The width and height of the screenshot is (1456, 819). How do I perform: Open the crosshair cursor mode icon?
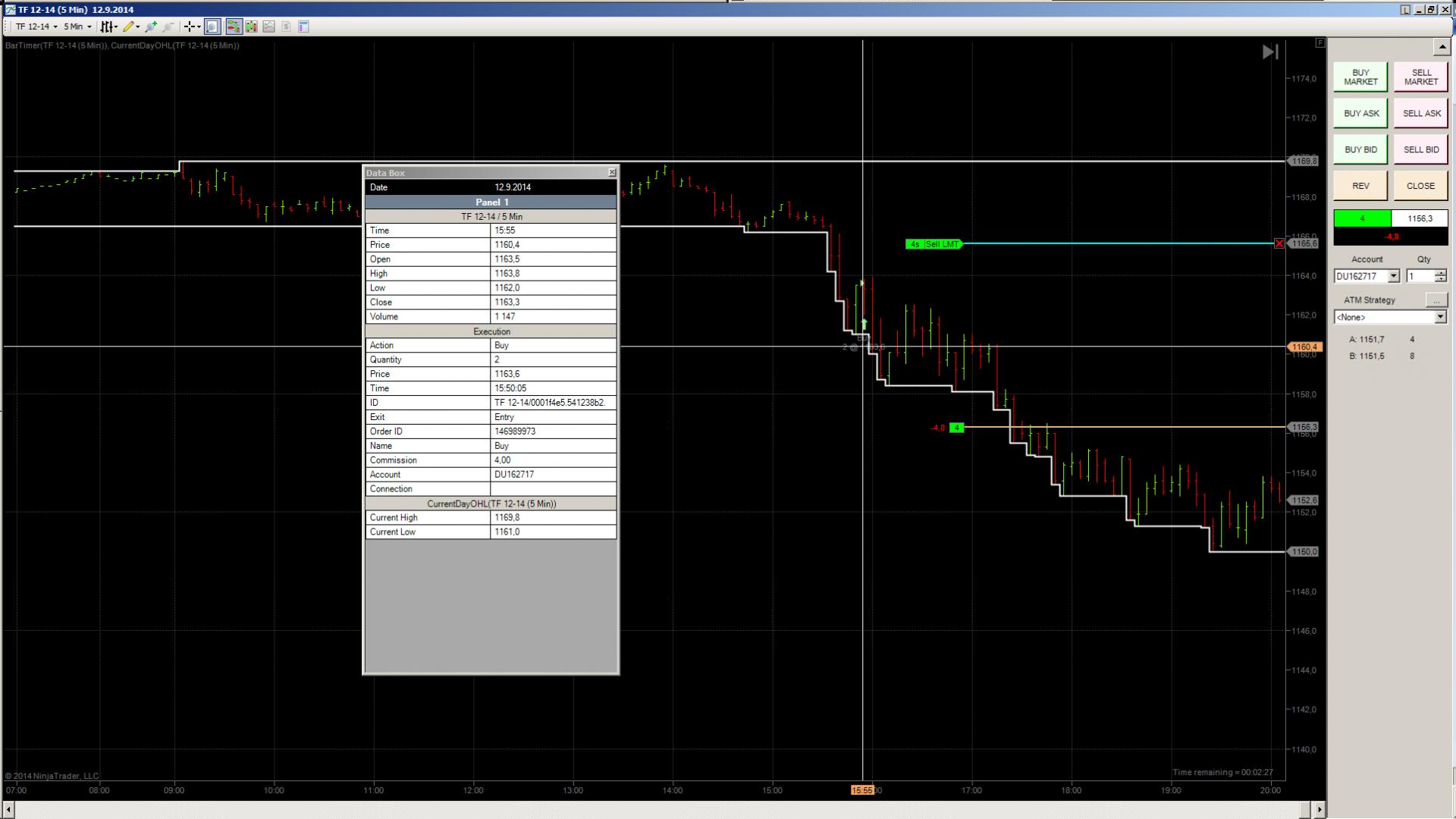190,27
